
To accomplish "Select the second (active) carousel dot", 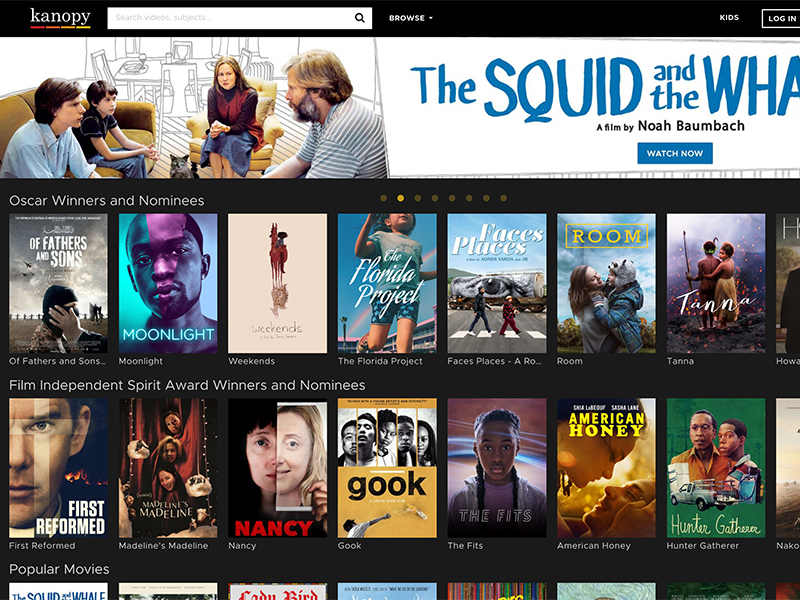I will click(401, 198).
